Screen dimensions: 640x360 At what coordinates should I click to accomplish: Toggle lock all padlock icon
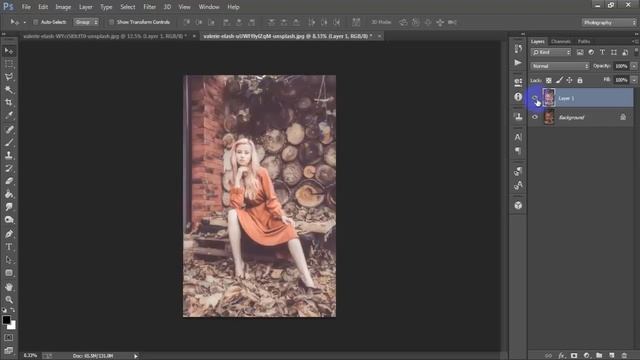580,80
